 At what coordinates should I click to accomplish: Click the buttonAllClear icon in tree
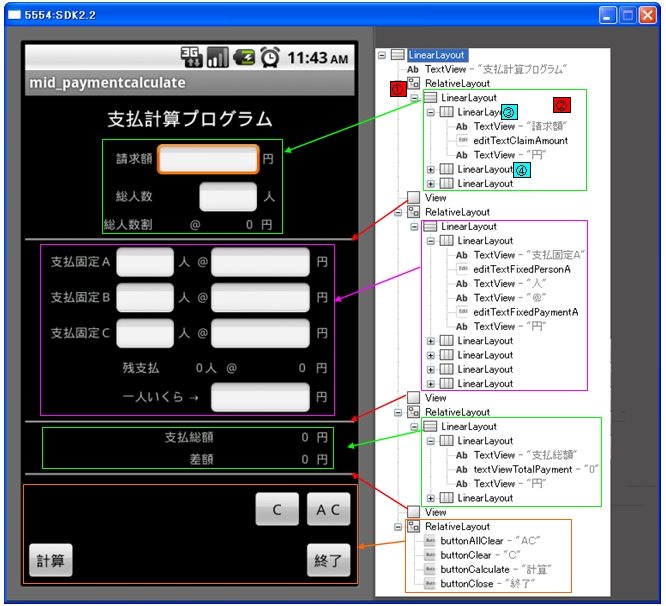pyautogui.click(x=430, y=541)
